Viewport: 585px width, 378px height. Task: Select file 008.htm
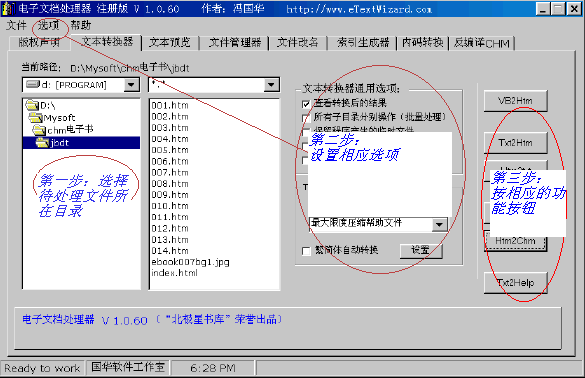(x=170, y=184)
